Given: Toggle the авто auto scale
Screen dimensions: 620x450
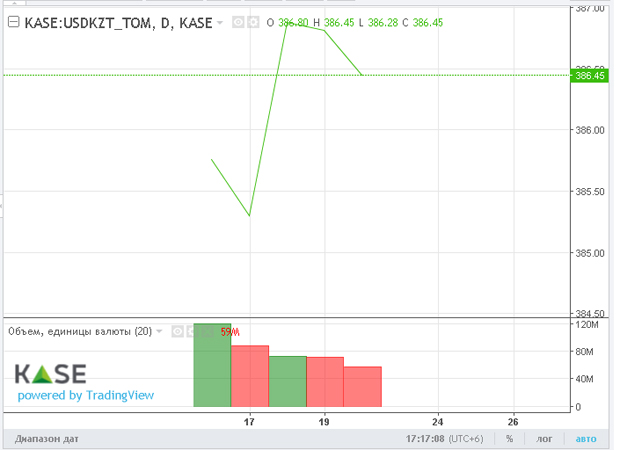Looking at the screenshot, I should point(586,439).
